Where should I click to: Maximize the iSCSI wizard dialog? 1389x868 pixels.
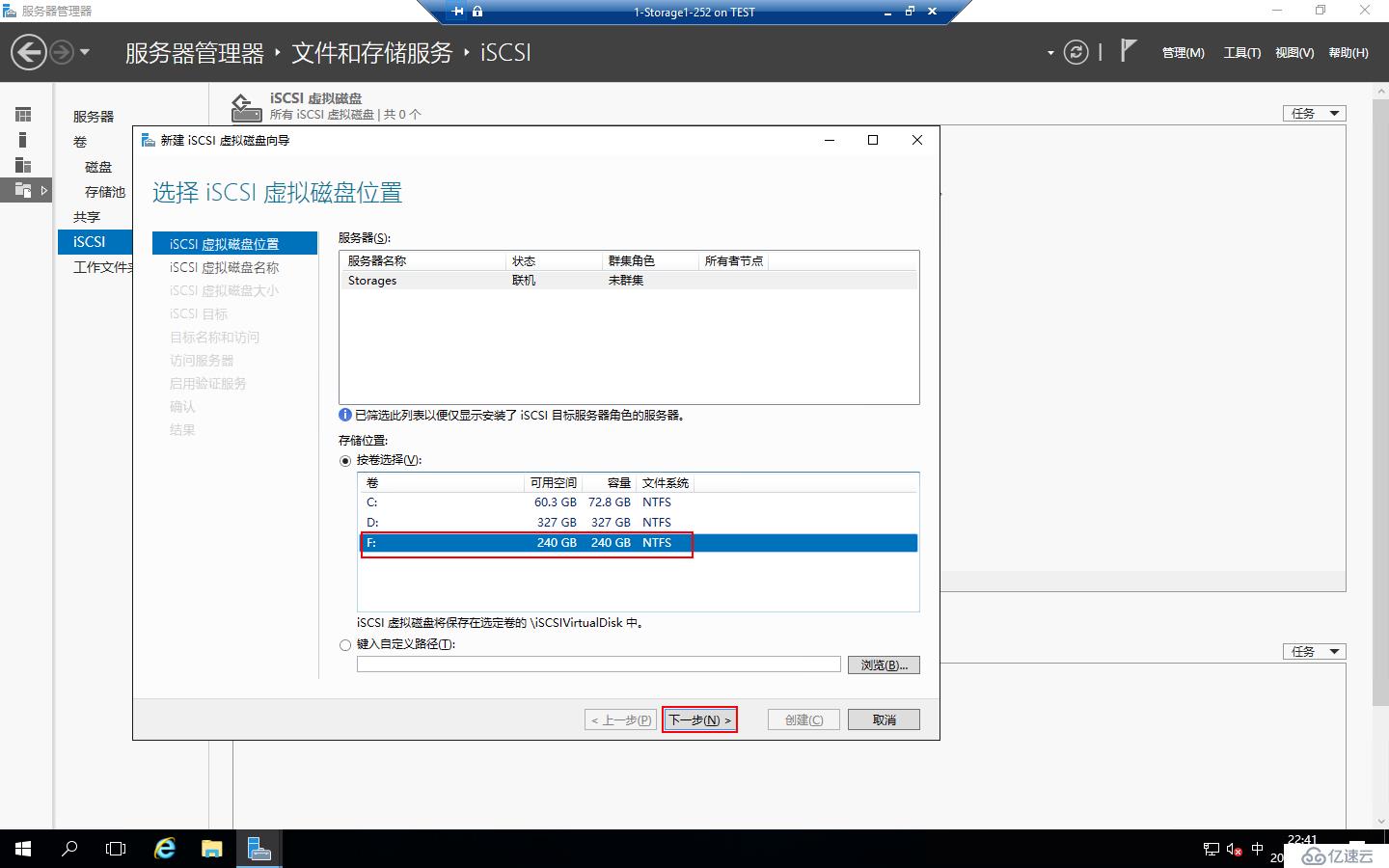click(873, 140)
